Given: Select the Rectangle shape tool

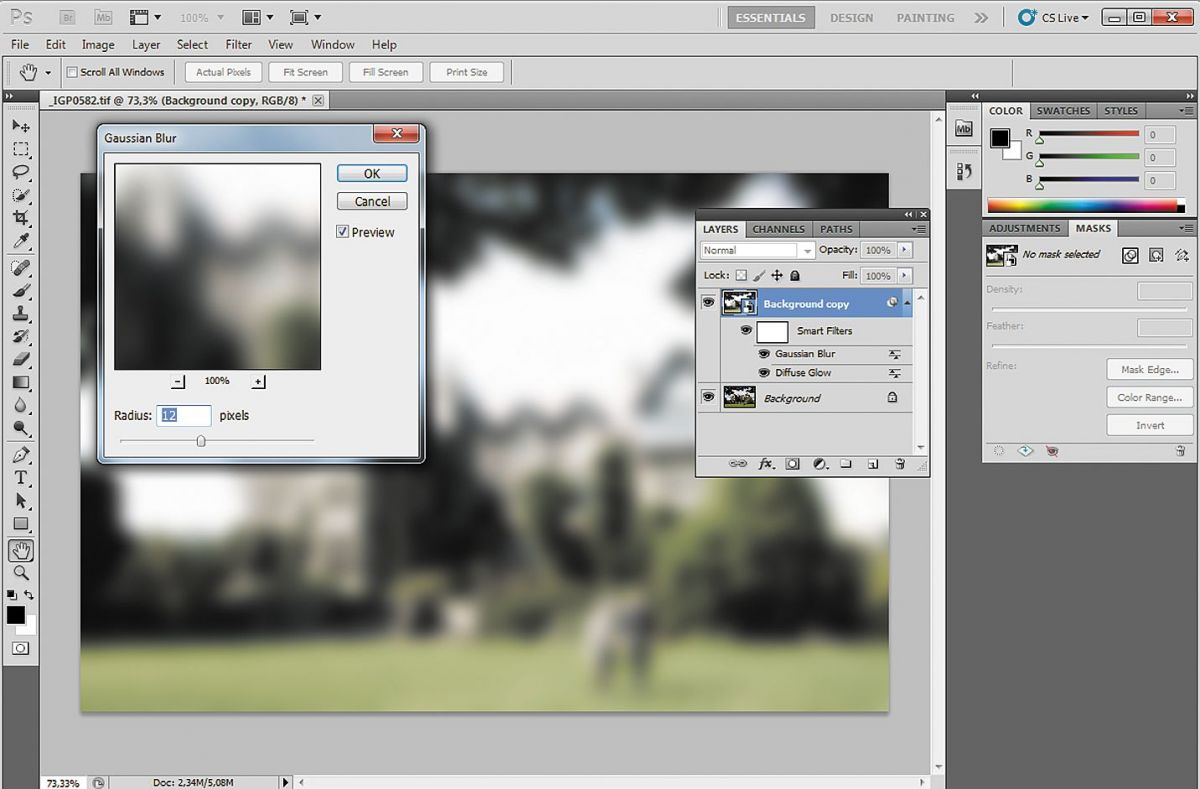Looking at the screenshot, I should (20, 524).
